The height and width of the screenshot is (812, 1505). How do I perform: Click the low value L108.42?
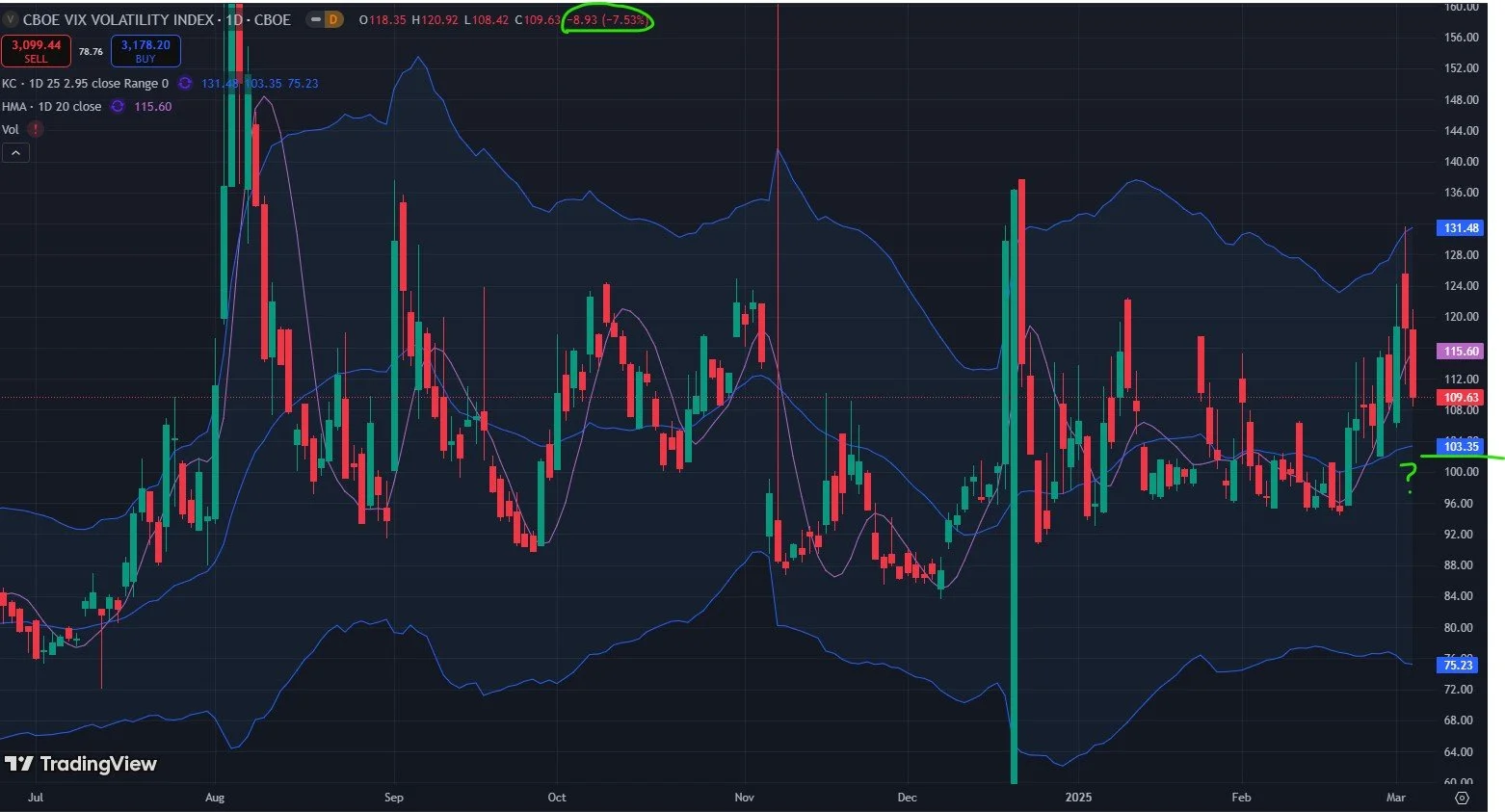tap(487, 19)
